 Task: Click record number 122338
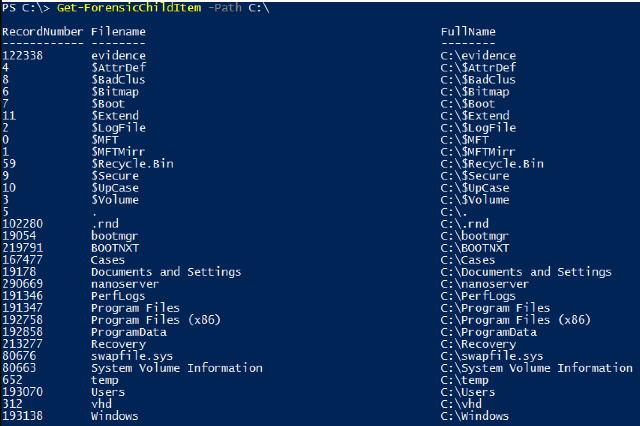(22, 55)
